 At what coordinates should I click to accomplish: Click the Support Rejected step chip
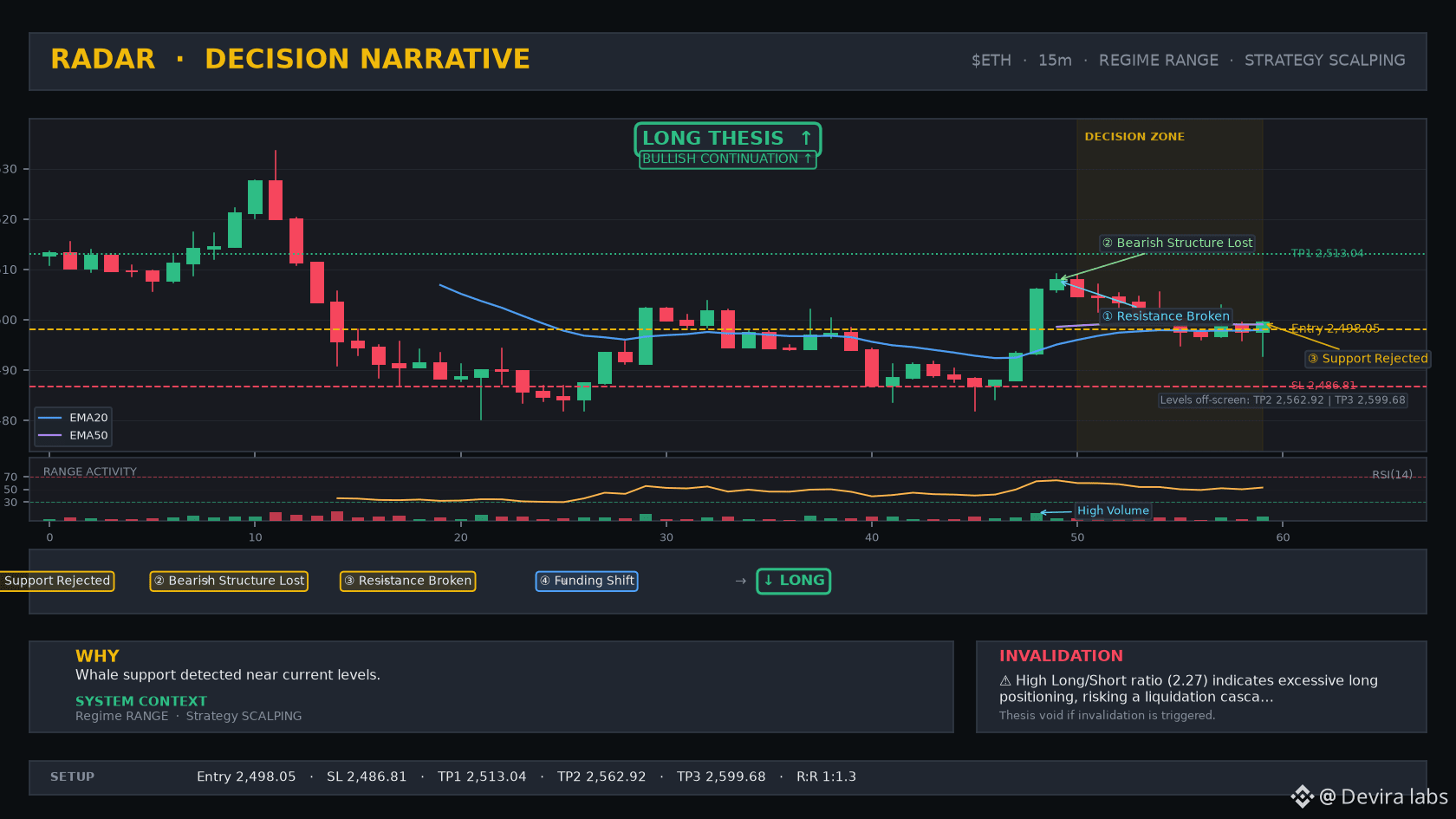[56, 581]
